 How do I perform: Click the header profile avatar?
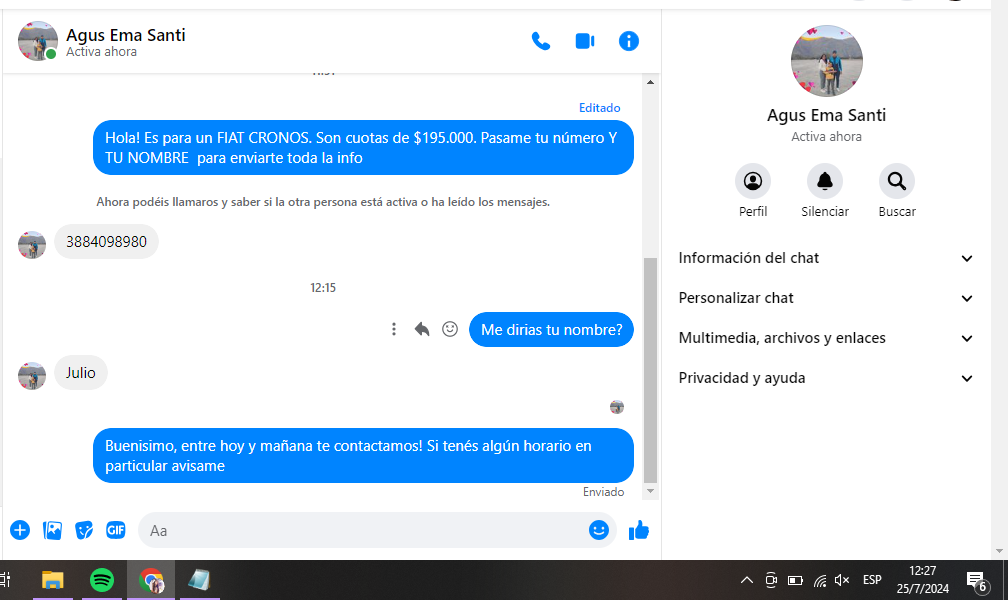coord(37,41)
